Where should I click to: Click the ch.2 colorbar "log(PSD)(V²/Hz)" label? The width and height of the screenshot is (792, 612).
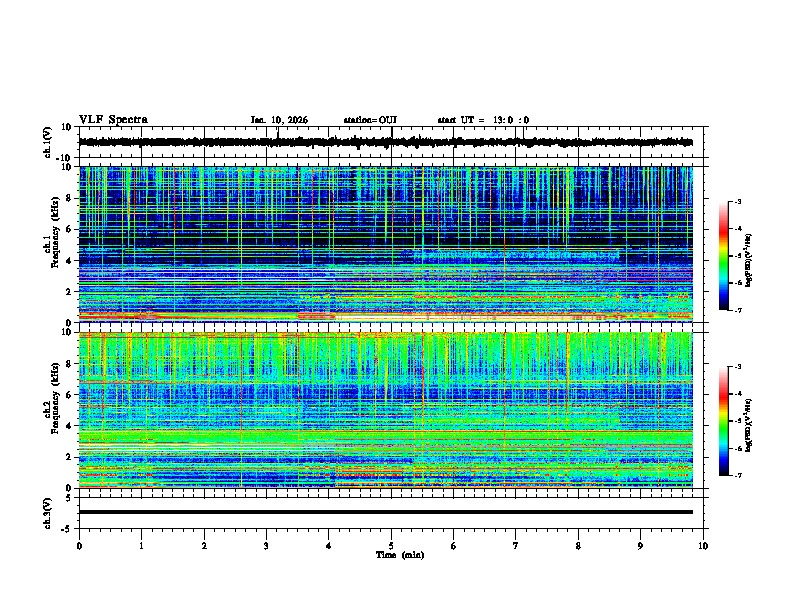(x=749, y=425)
